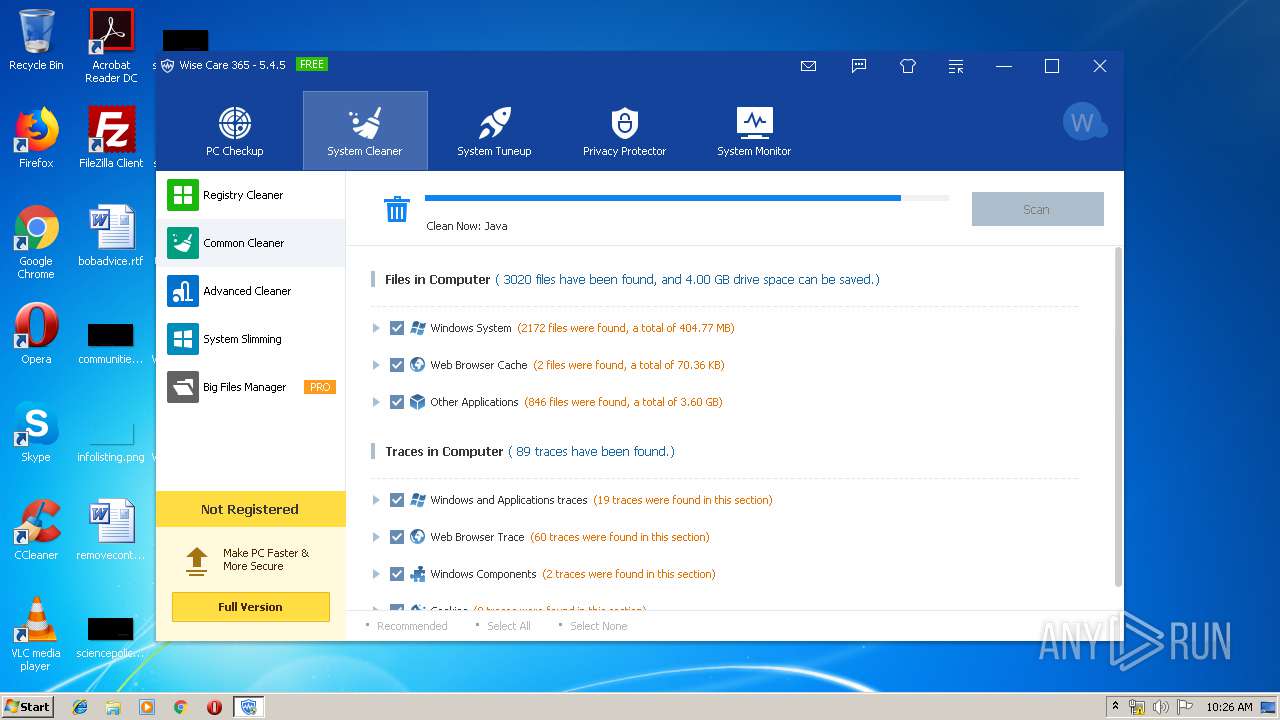Screen dimensions: 1280x720
Task: Open Firefox desktop shortcut
Action: click(x=36, y=139)
